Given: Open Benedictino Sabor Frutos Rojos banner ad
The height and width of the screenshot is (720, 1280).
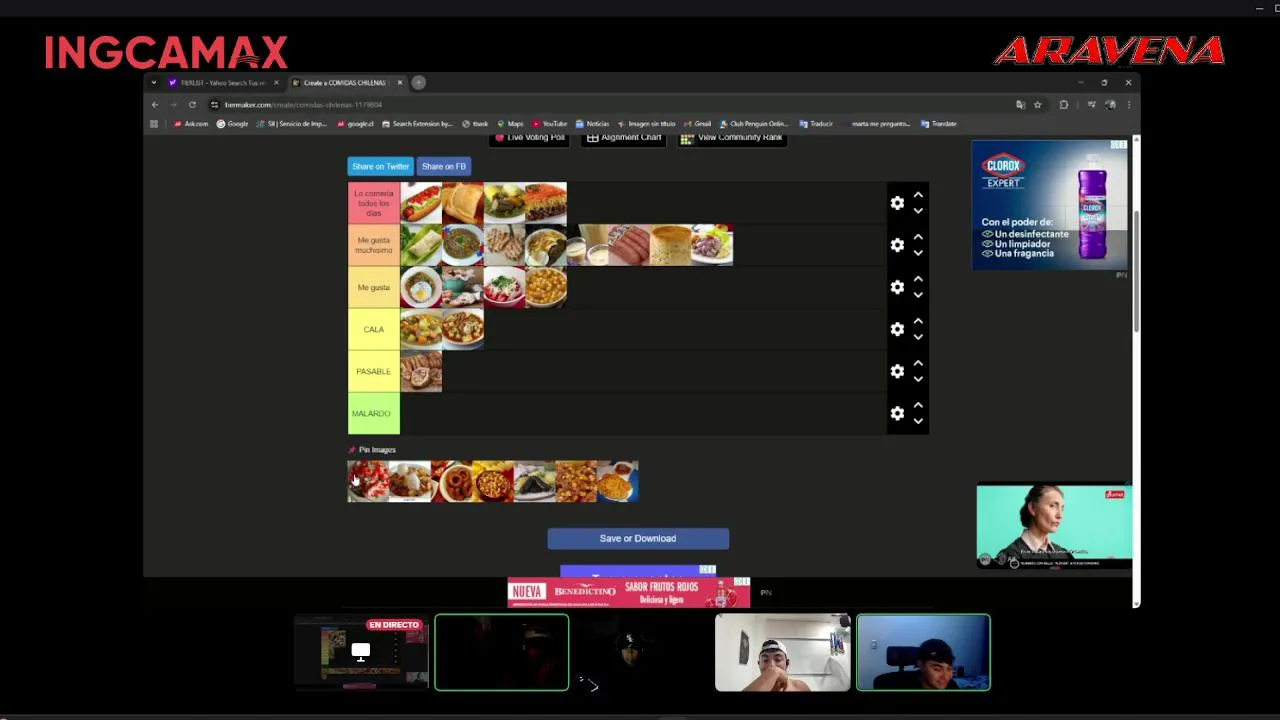Looking at the screenshot, I should 628,592.
